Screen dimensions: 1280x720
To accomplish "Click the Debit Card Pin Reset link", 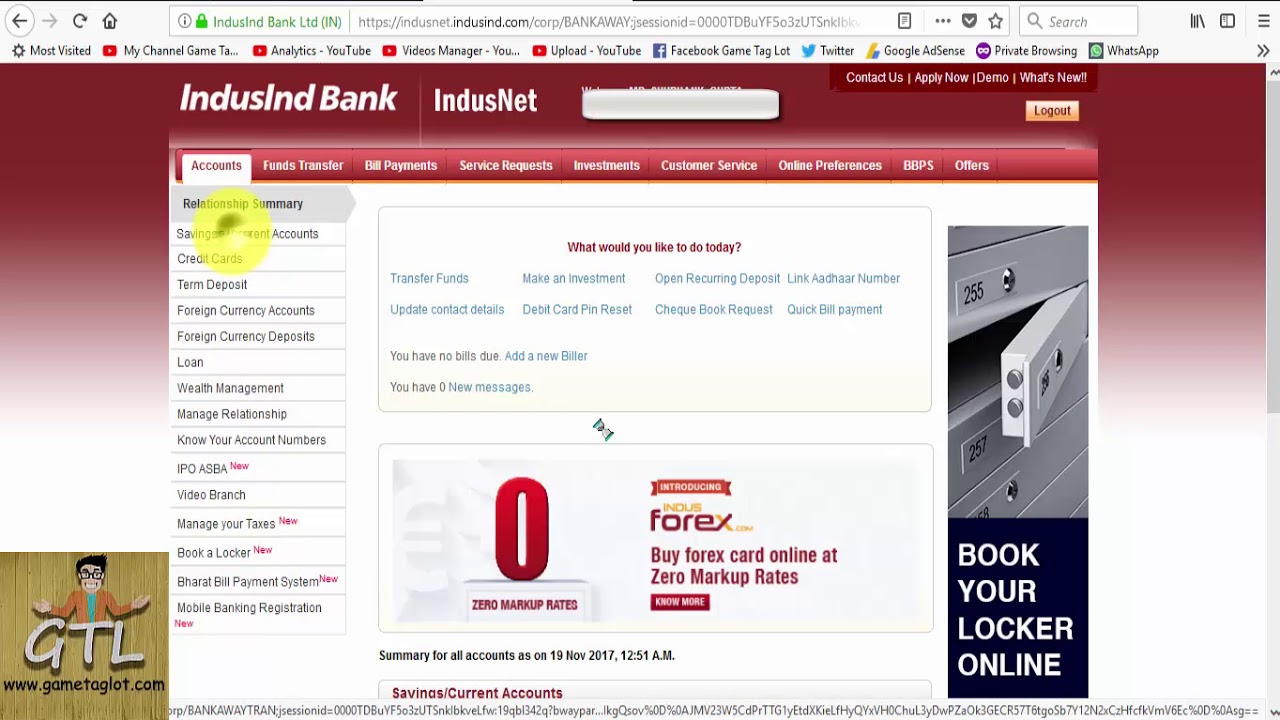I will click(x=577, y=310).
